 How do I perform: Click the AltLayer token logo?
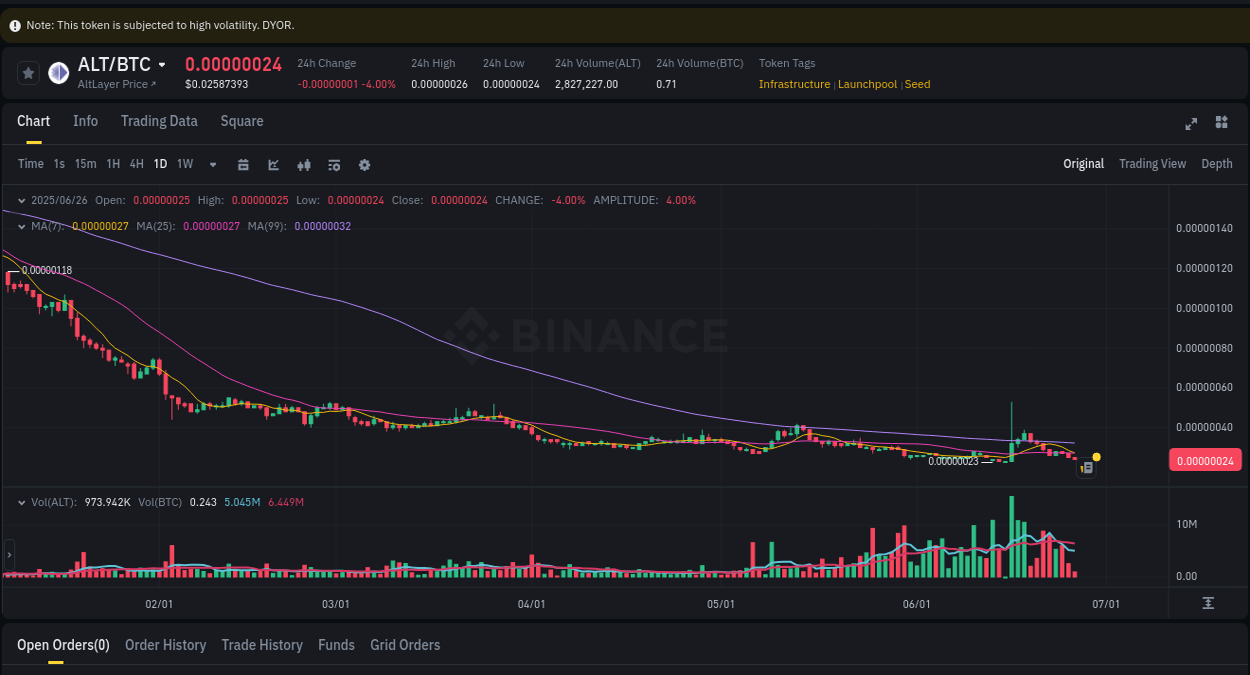point(57,72)
